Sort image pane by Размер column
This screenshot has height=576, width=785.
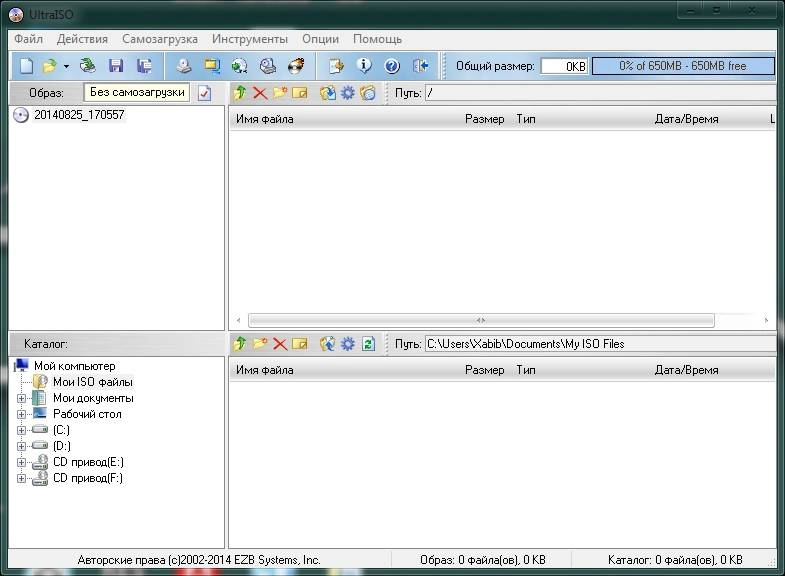click(x=484, y=119)
